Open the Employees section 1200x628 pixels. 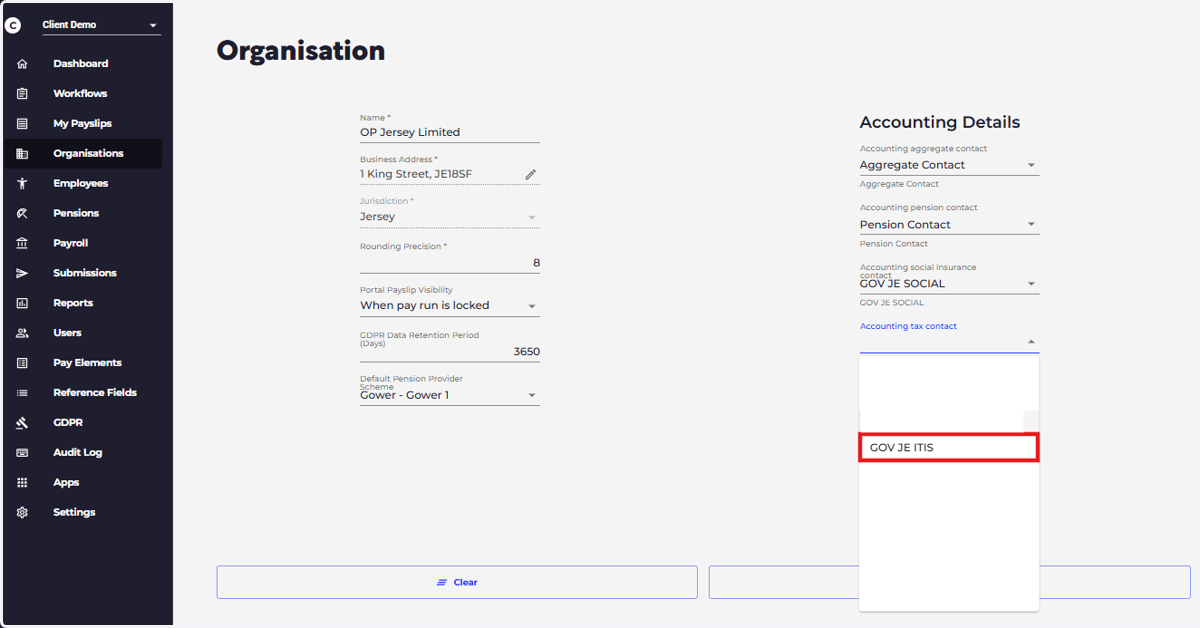(x=81, y=184)
